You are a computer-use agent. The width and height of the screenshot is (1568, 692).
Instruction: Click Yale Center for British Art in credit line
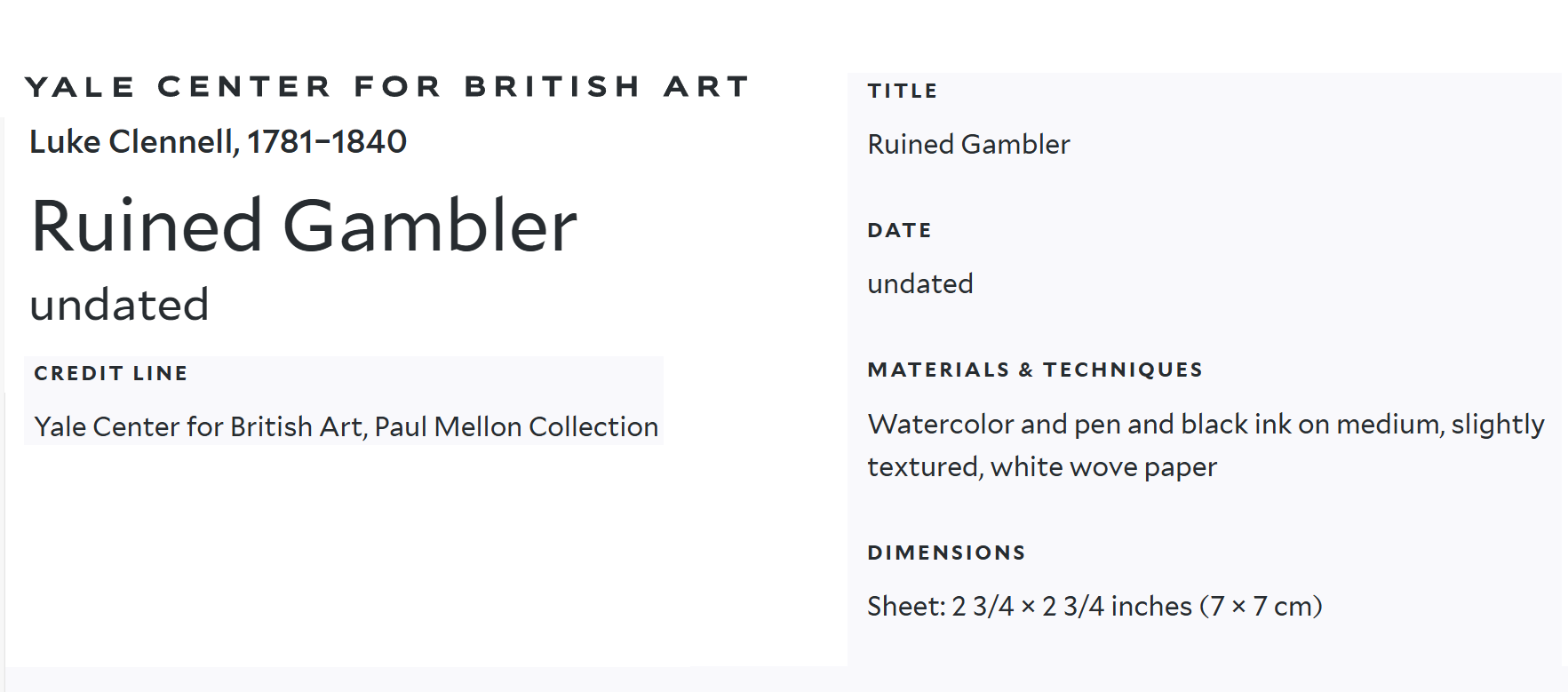199,427
